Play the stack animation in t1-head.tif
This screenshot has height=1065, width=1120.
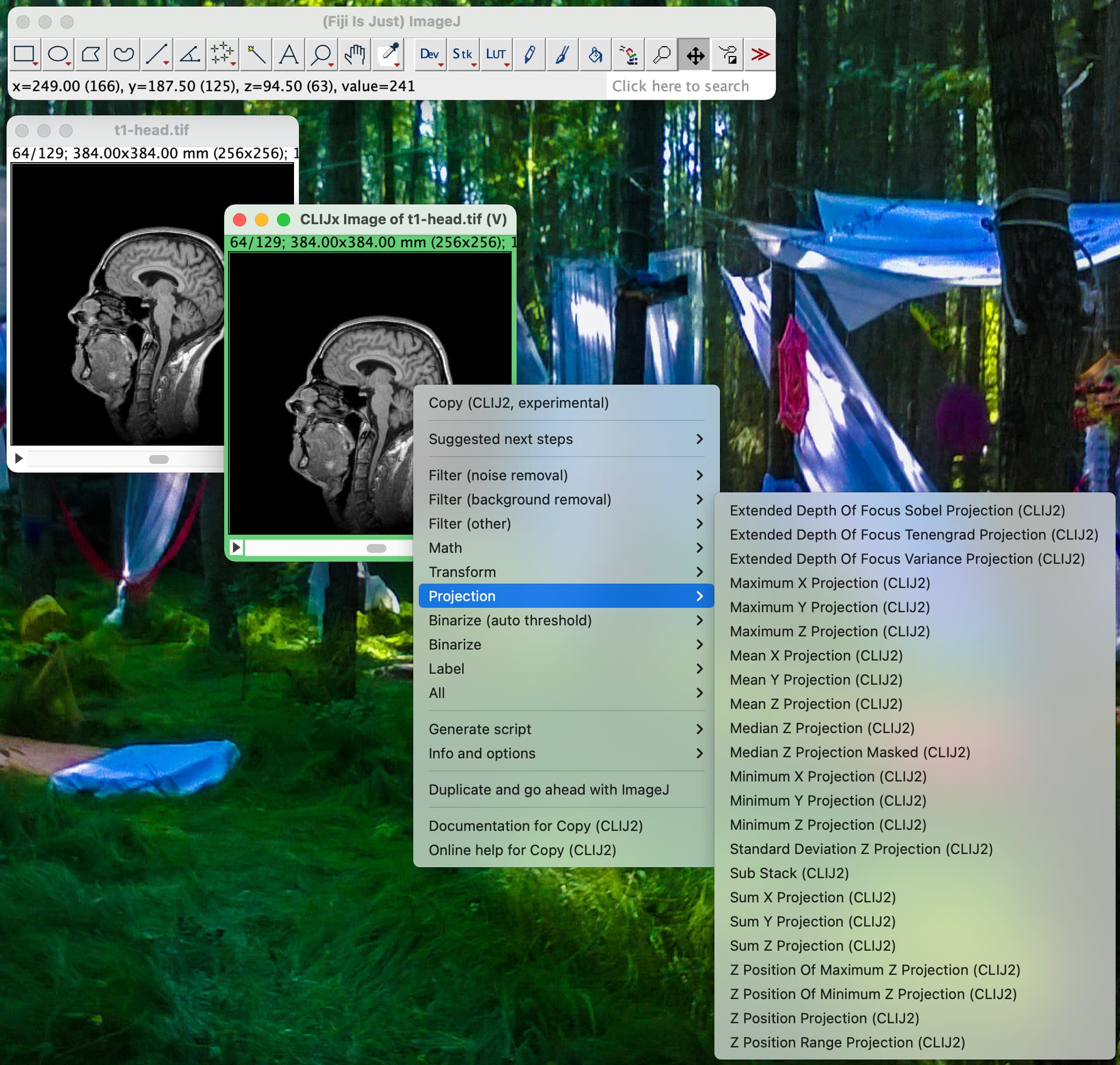18,459
